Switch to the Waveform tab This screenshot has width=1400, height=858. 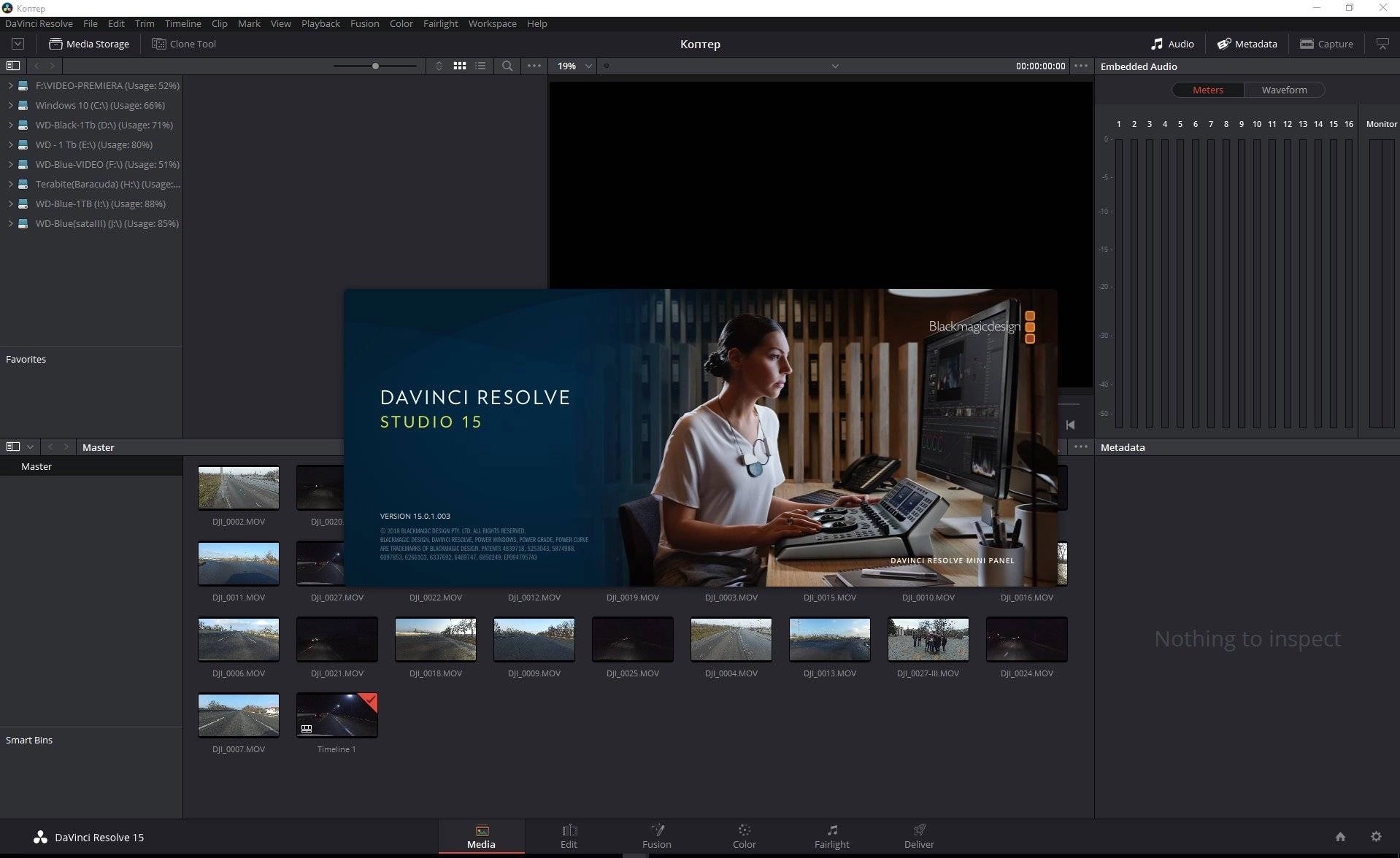click(1284, 90)
